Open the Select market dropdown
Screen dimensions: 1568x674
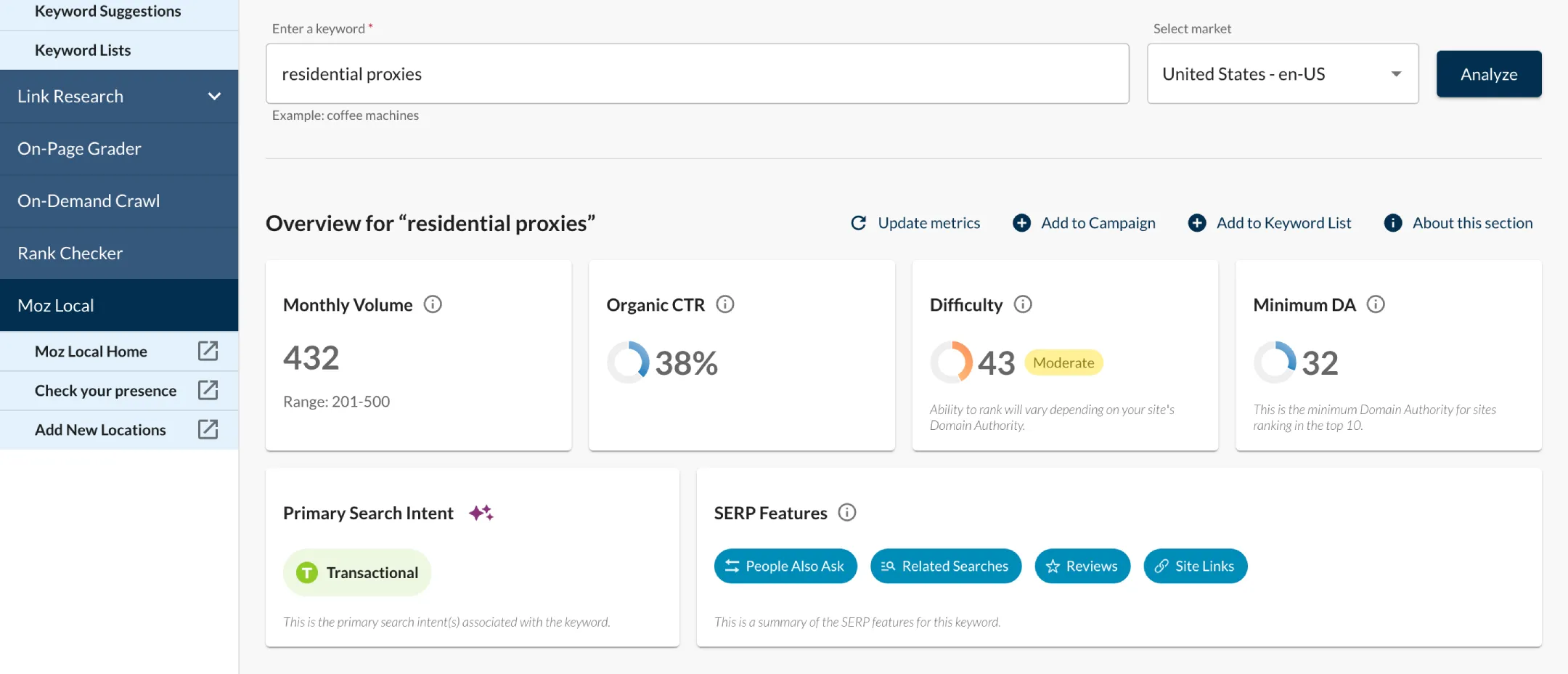tap(1282, 73)
